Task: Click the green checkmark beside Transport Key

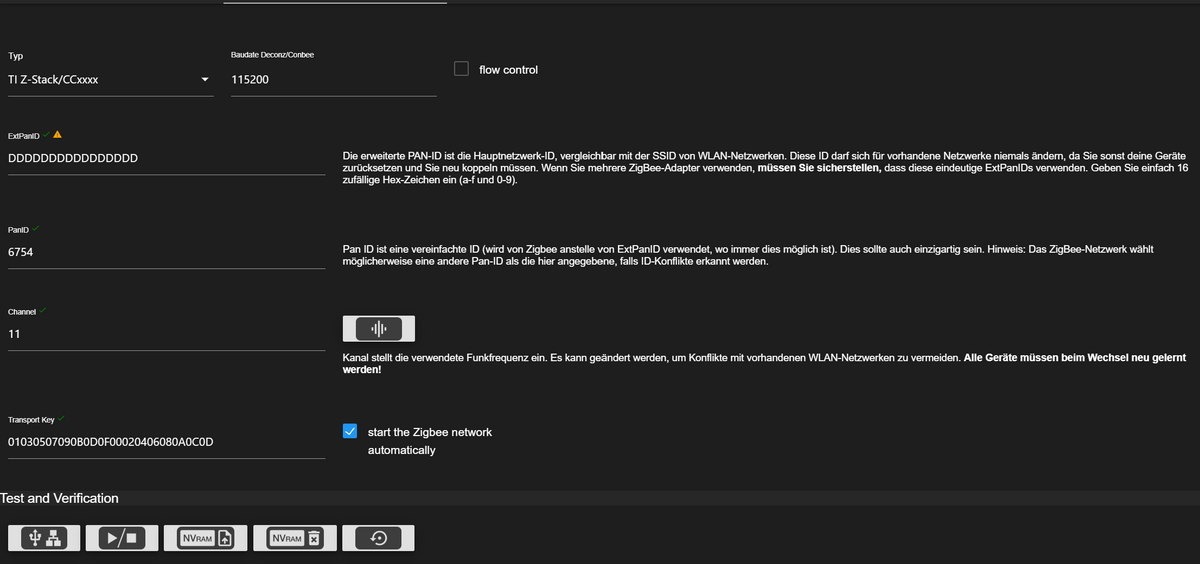Action: tap(62, 418)
